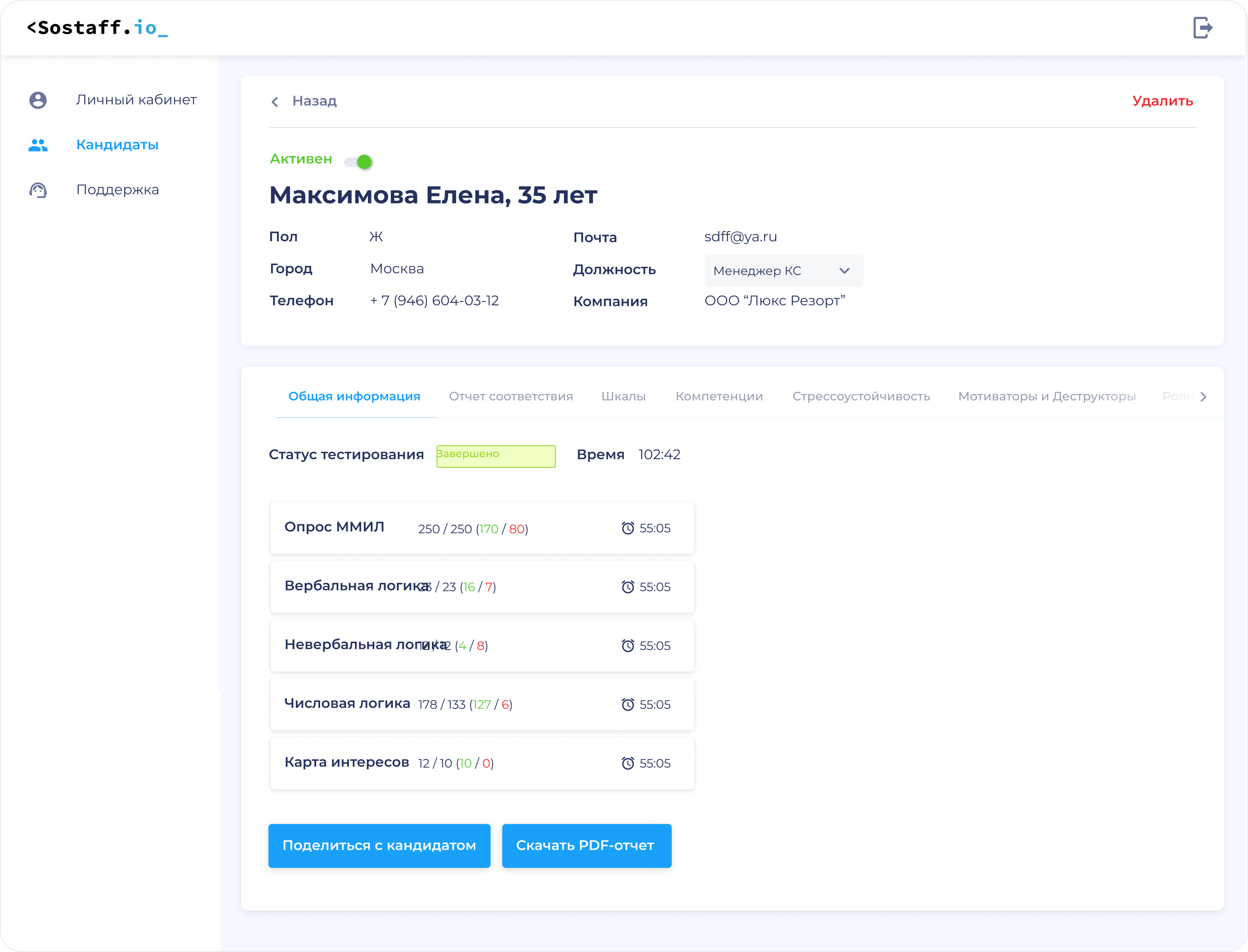Click score 12 / 10 (10 / 0)

pyautogui.click(x=456, y=763)
